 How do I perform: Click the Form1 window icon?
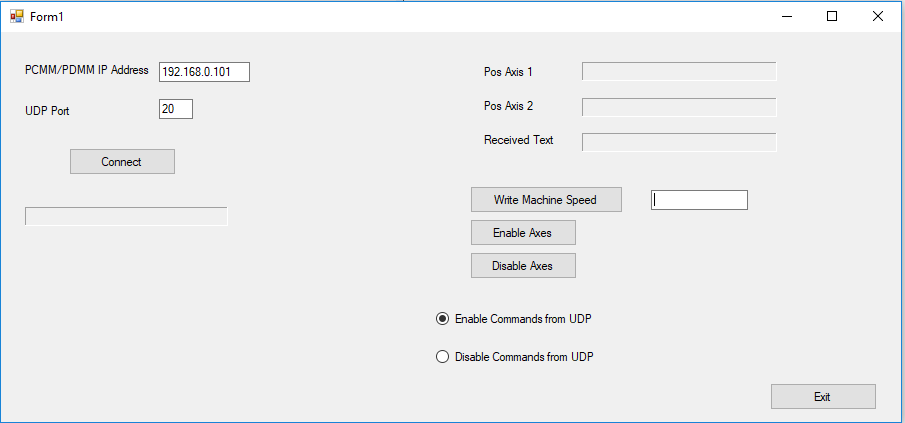[x=17, y=16]
